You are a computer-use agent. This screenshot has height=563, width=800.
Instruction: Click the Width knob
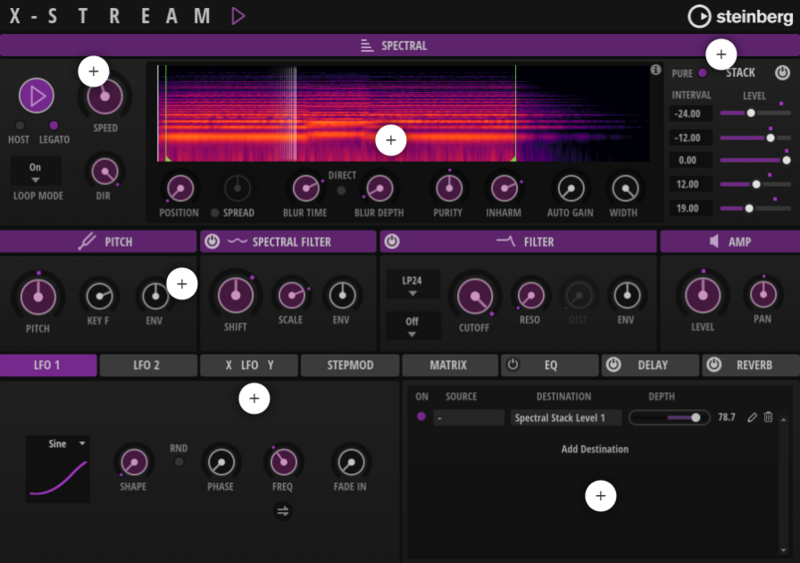tap(625, 189)
